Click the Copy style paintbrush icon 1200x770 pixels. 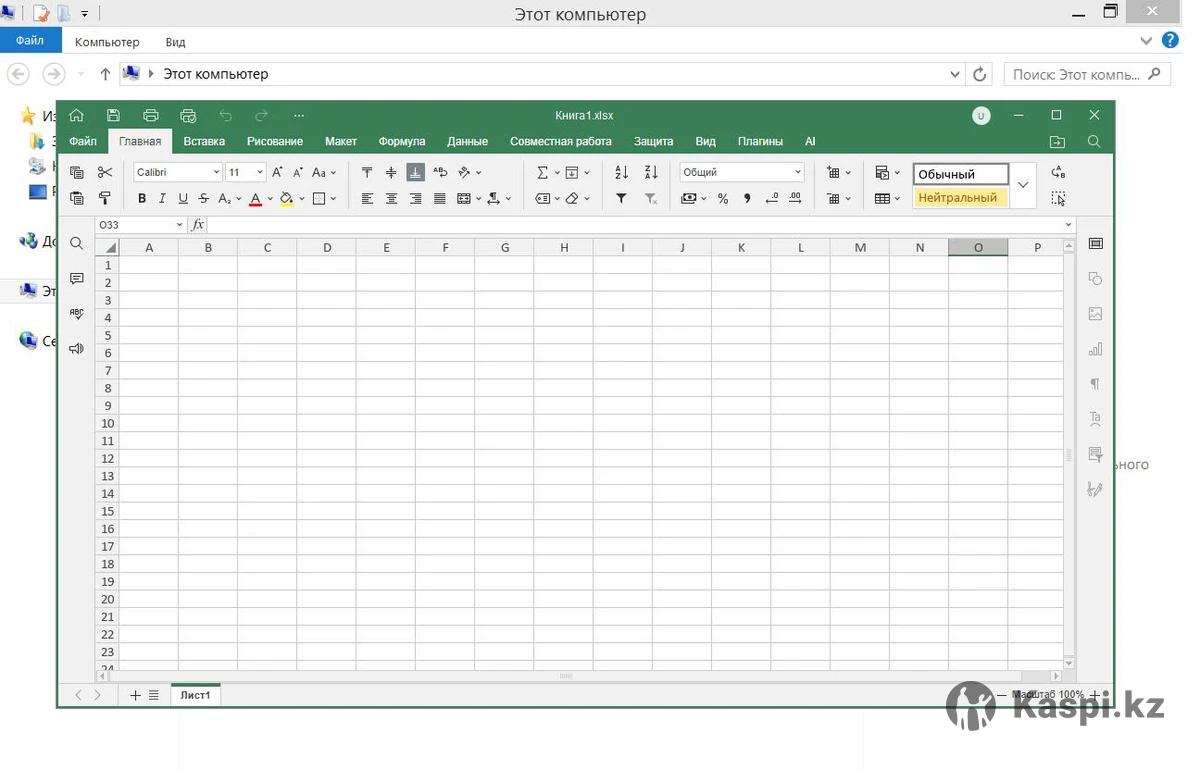(x=104, y=198)
